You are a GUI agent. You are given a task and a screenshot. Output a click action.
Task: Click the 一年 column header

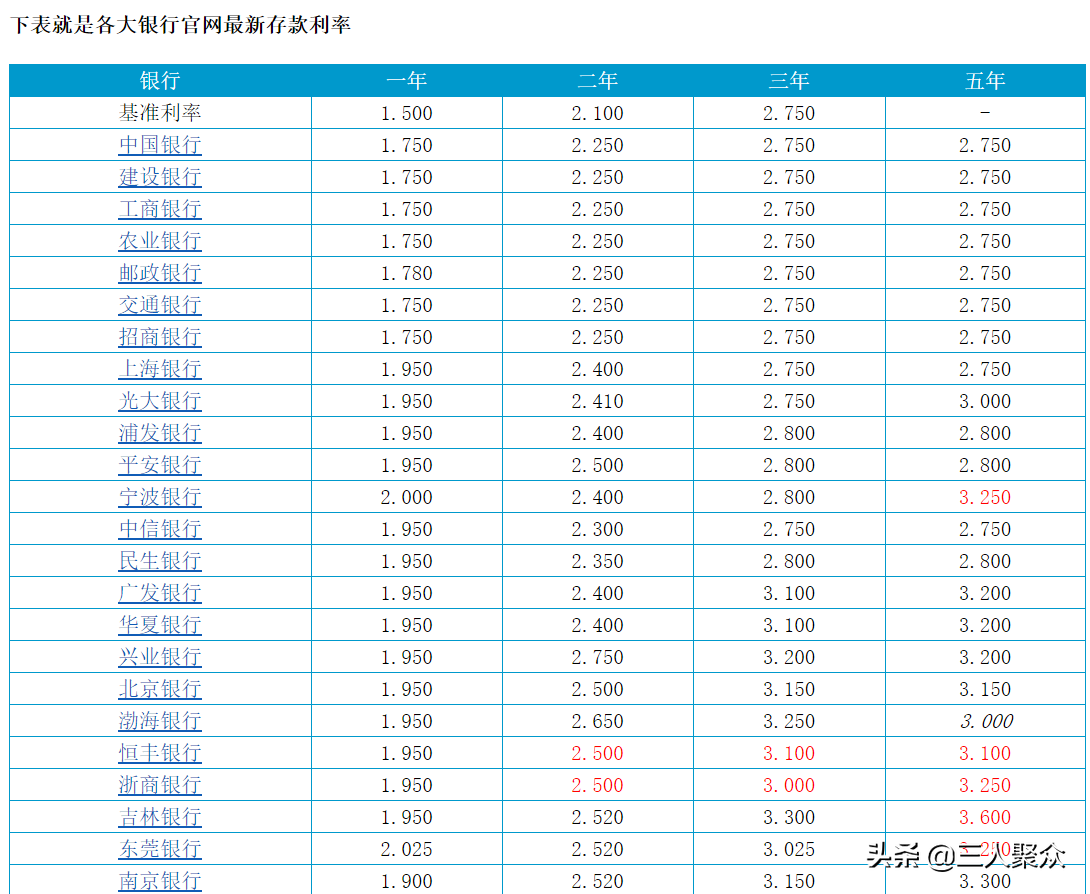point(407,81)
